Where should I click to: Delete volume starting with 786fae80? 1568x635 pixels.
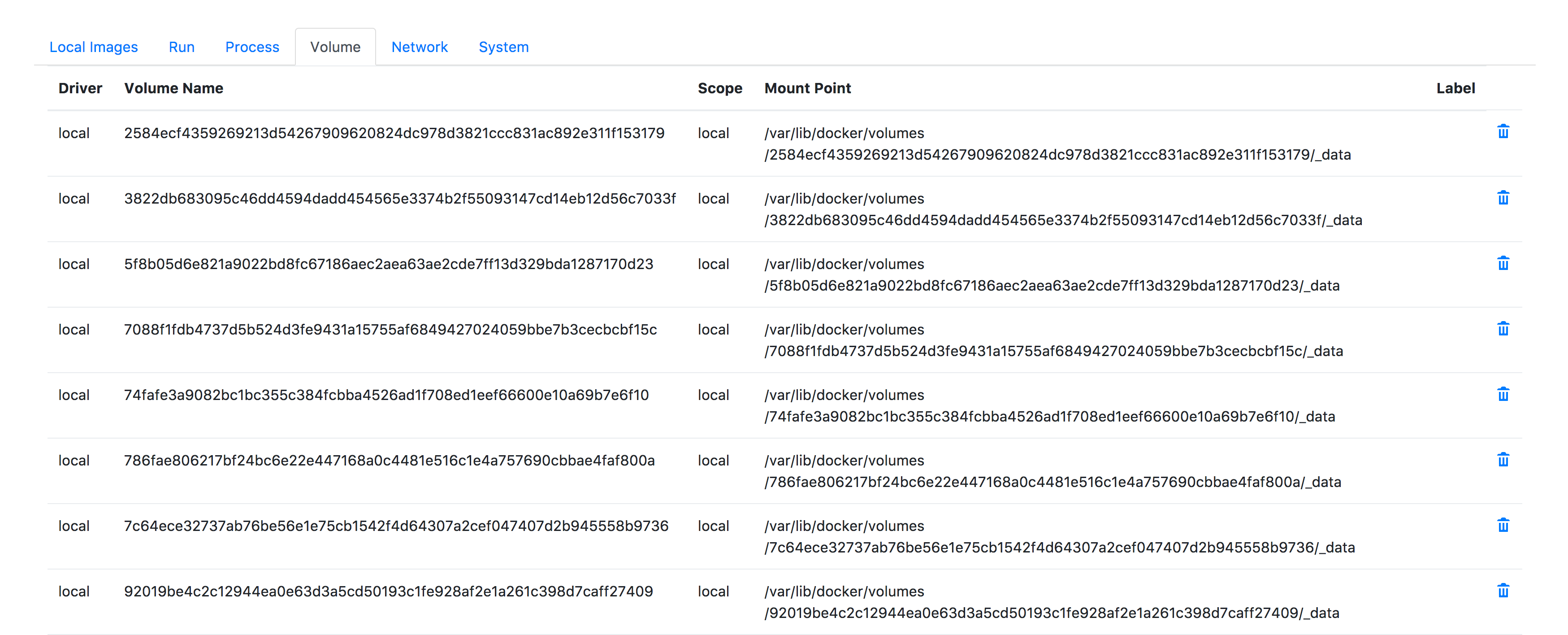point(1502,460)
